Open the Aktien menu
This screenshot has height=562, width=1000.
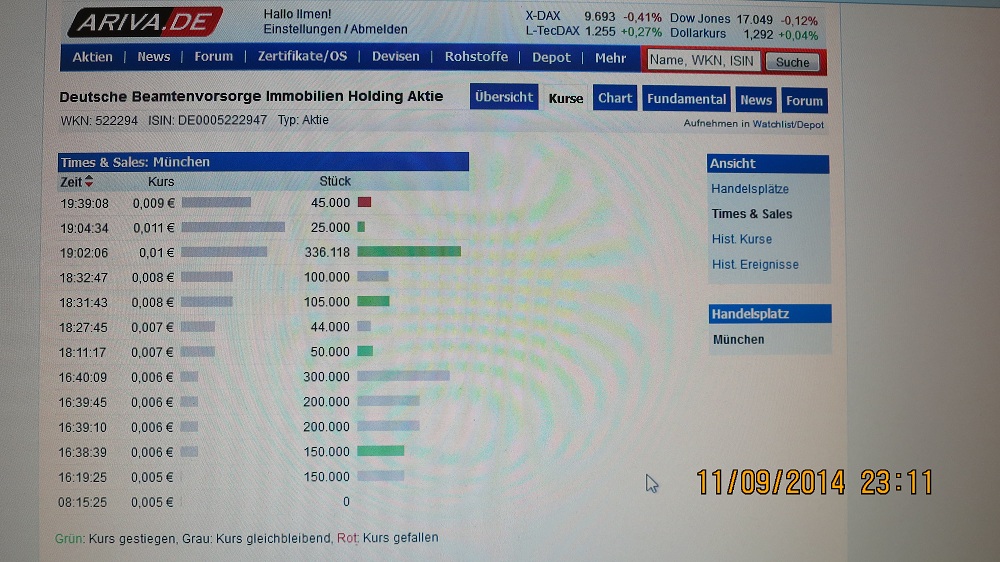(93, 57)
